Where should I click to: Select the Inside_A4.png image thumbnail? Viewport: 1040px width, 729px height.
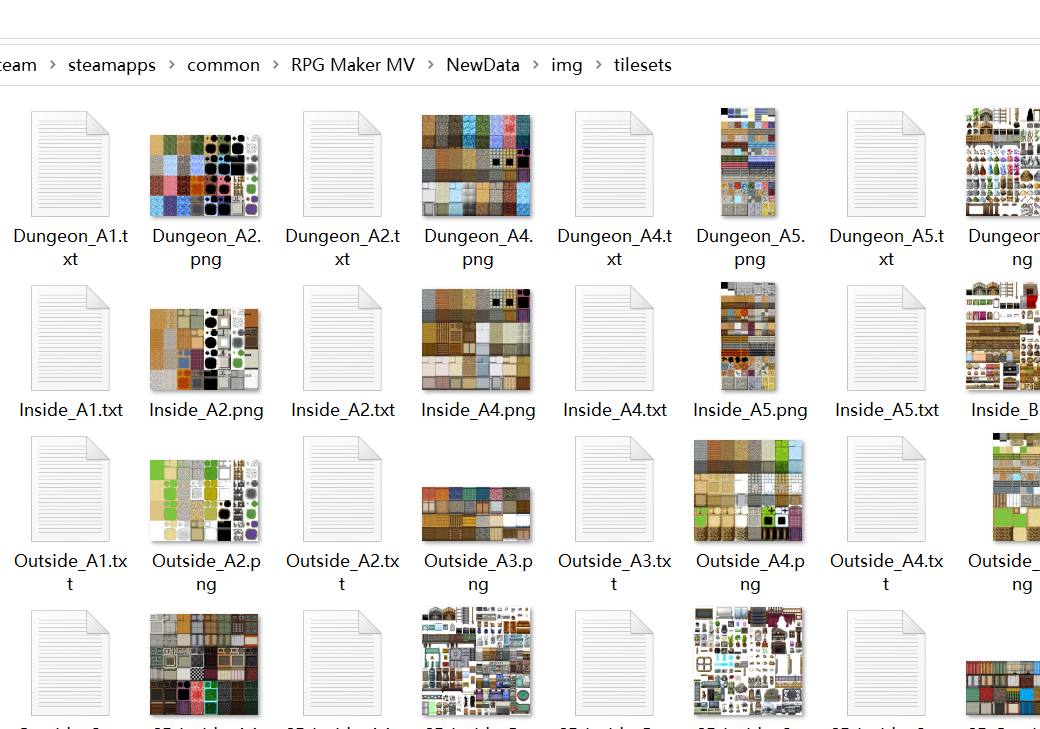pos(476,340)
